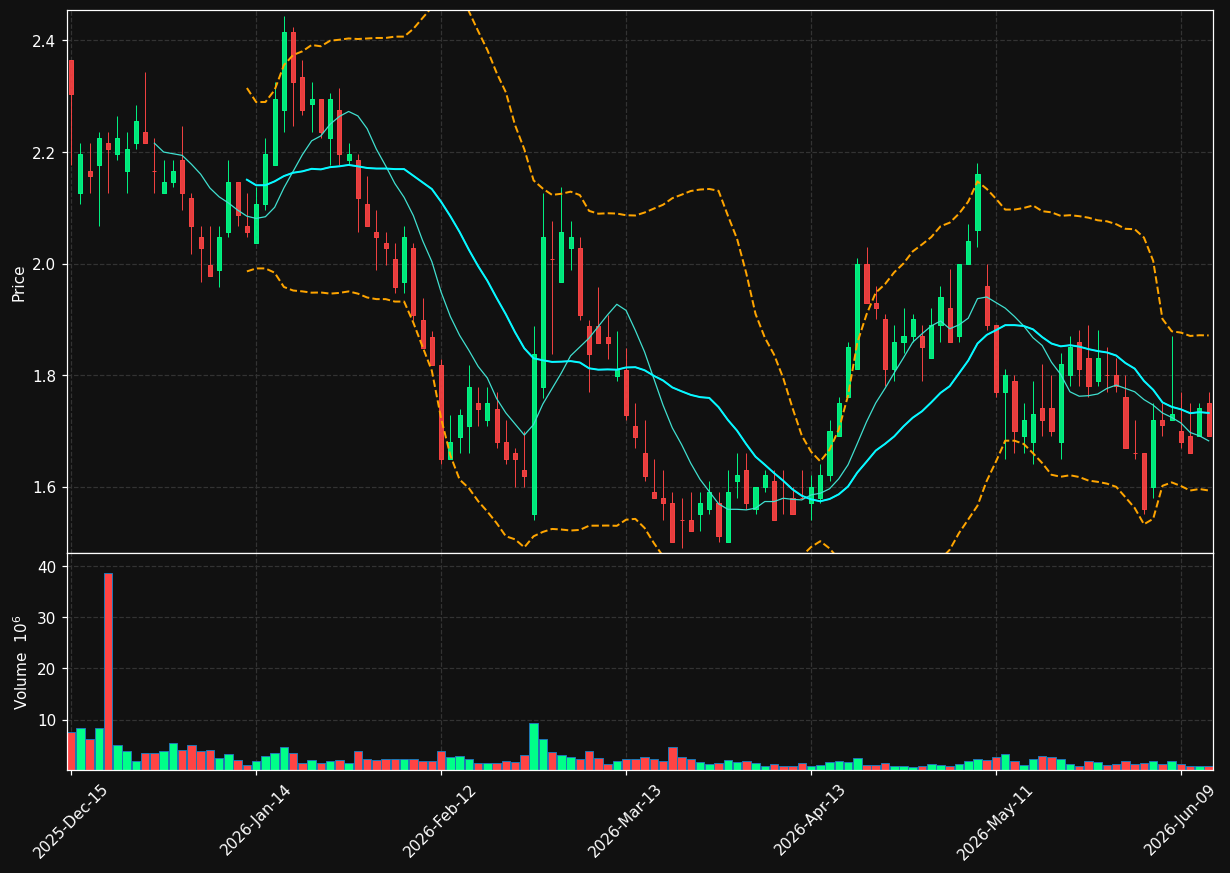This screenshot has width=1230, height=873.
Task: Click the 2026-Feb-12 date label
Action: pos(440,821)
